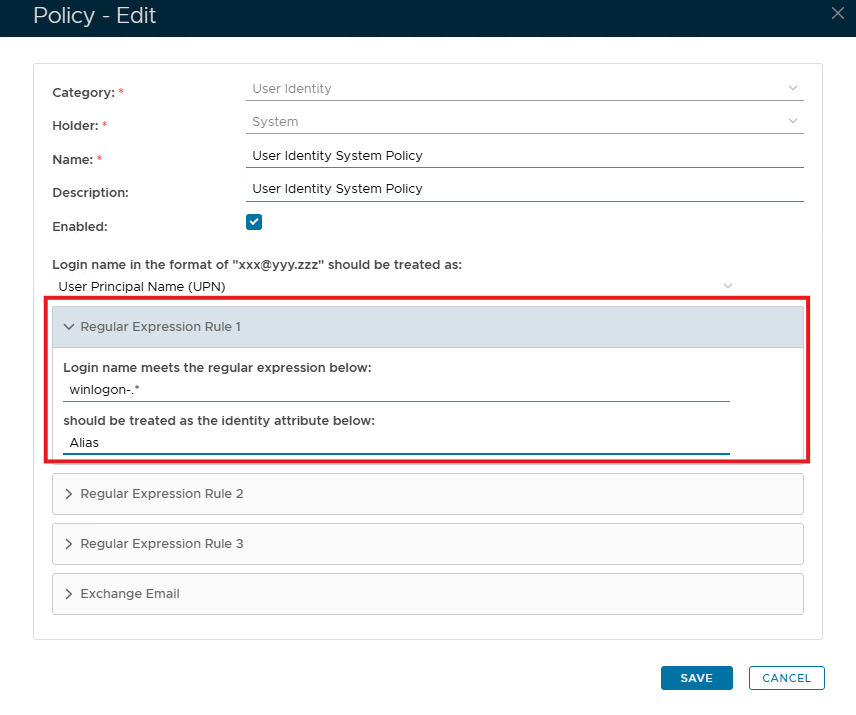Click the down chevron on Rule 1
This screenshot has height=715, width=856.
pyautogui.click(x=69, y=327)
